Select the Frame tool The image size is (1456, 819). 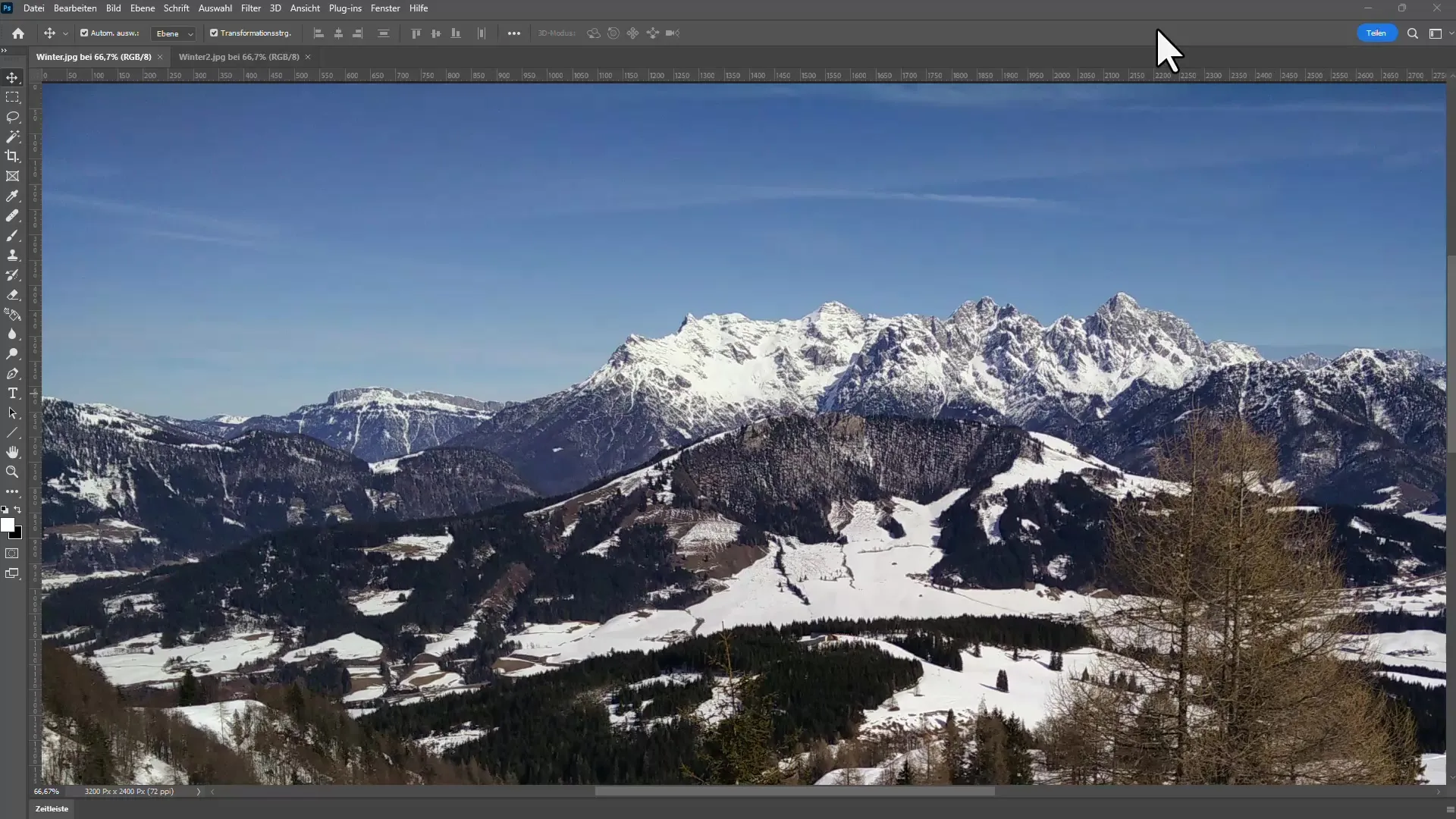tap(12, 176)
